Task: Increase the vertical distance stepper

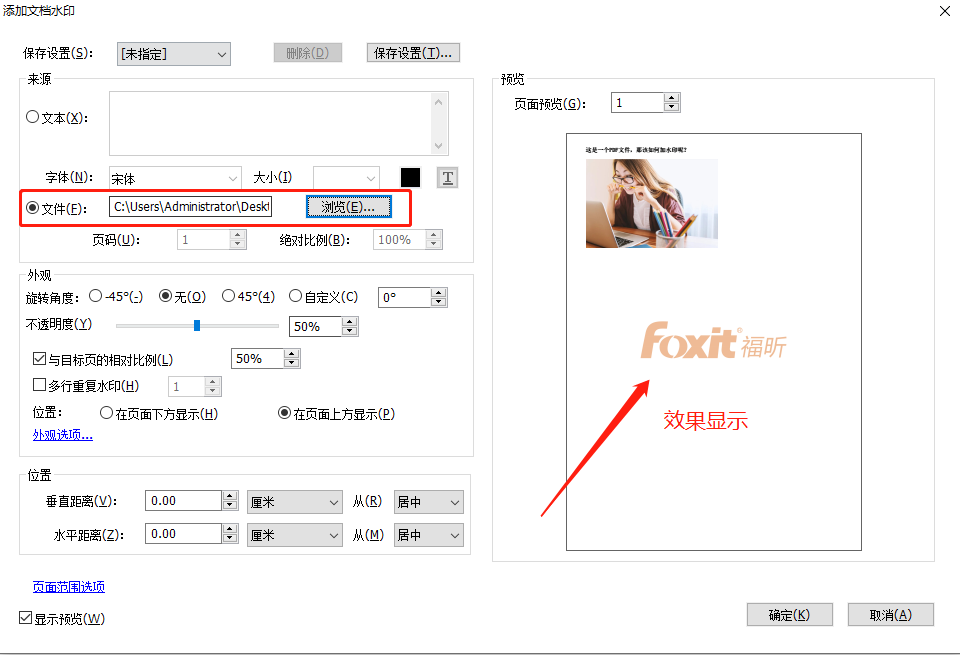Action: [230, 497]
